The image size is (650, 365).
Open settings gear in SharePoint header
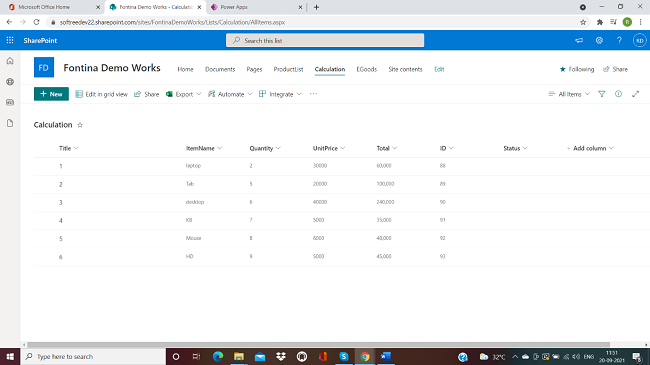(x=599, y=40)
